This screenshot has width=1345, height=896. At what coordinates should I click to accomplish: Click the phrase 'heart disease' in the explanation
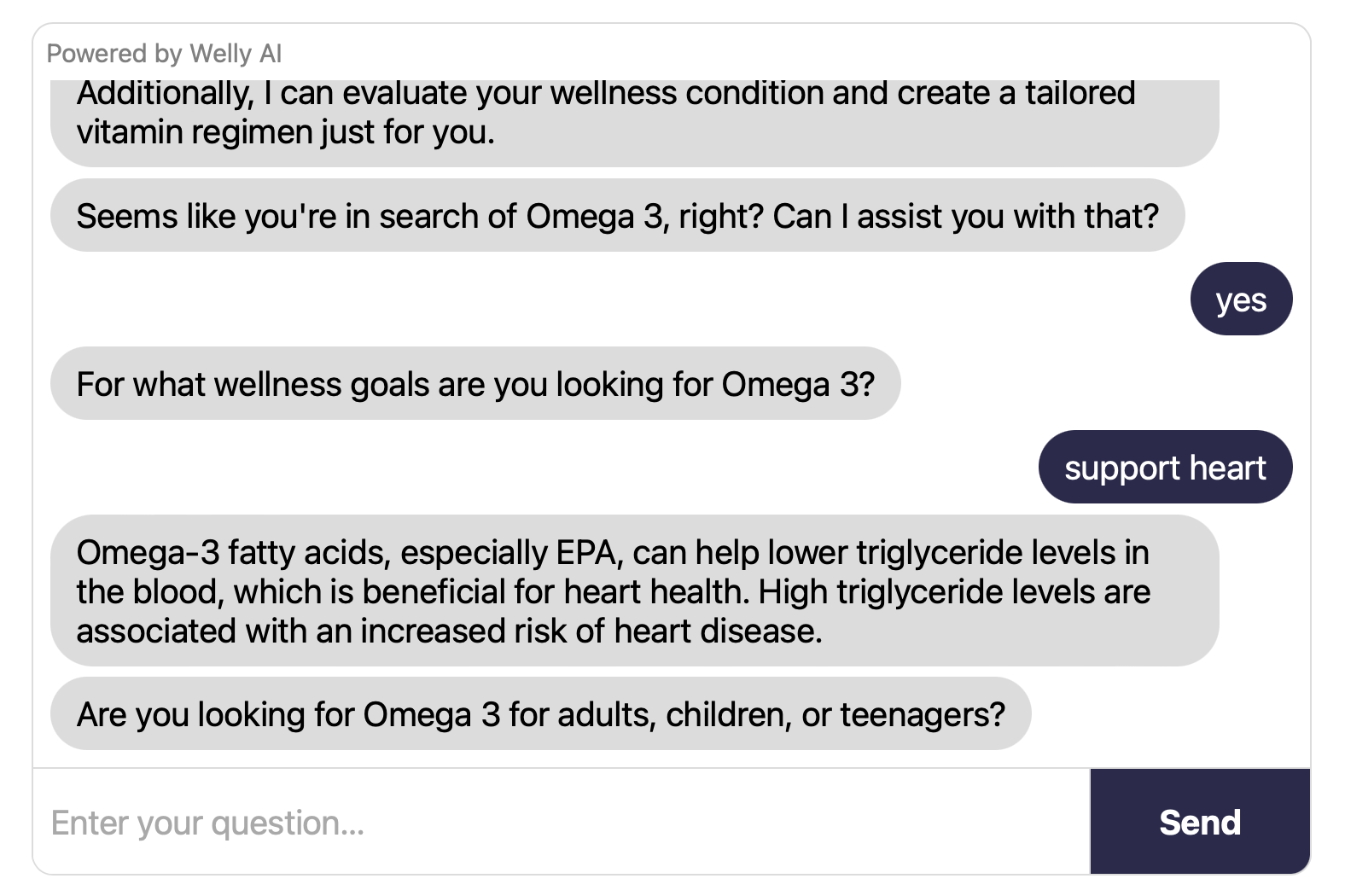tap(717, 631)
